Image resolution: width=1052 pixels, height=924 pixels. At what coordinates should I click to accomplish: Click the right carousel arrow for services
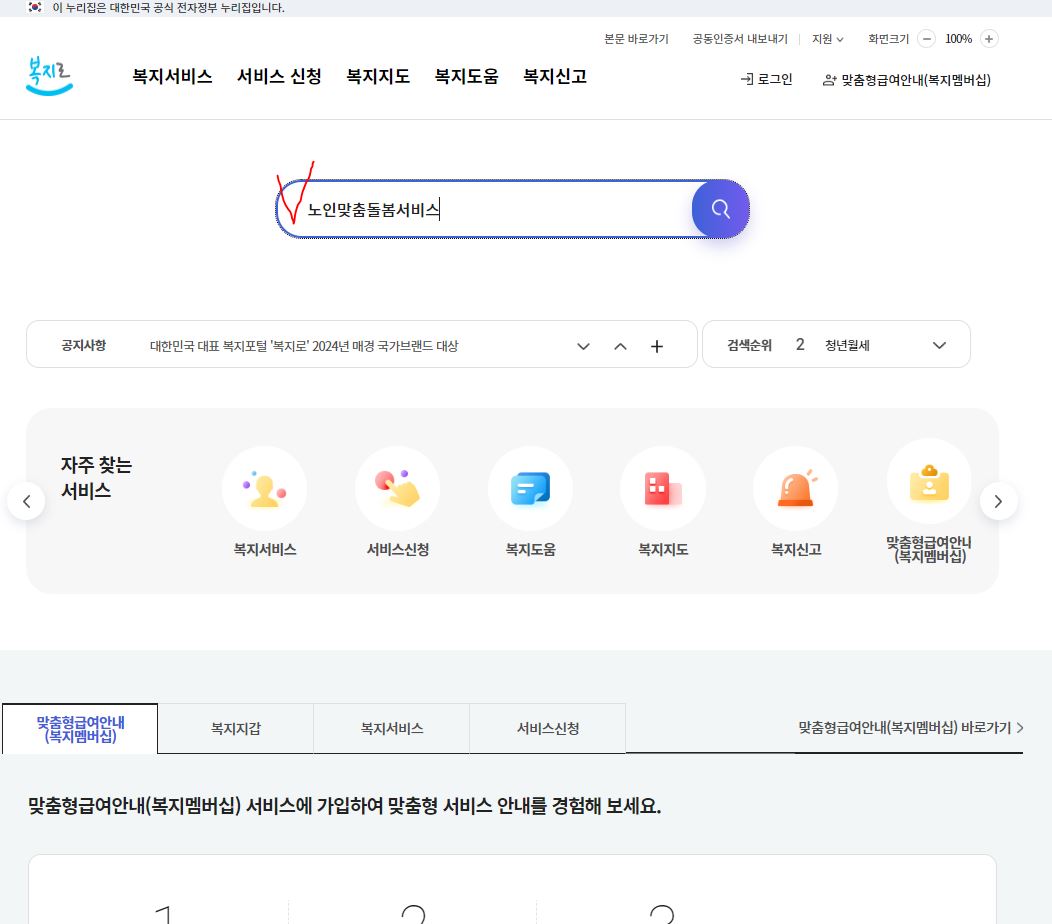pyautogui.click(x=998, y=501)
